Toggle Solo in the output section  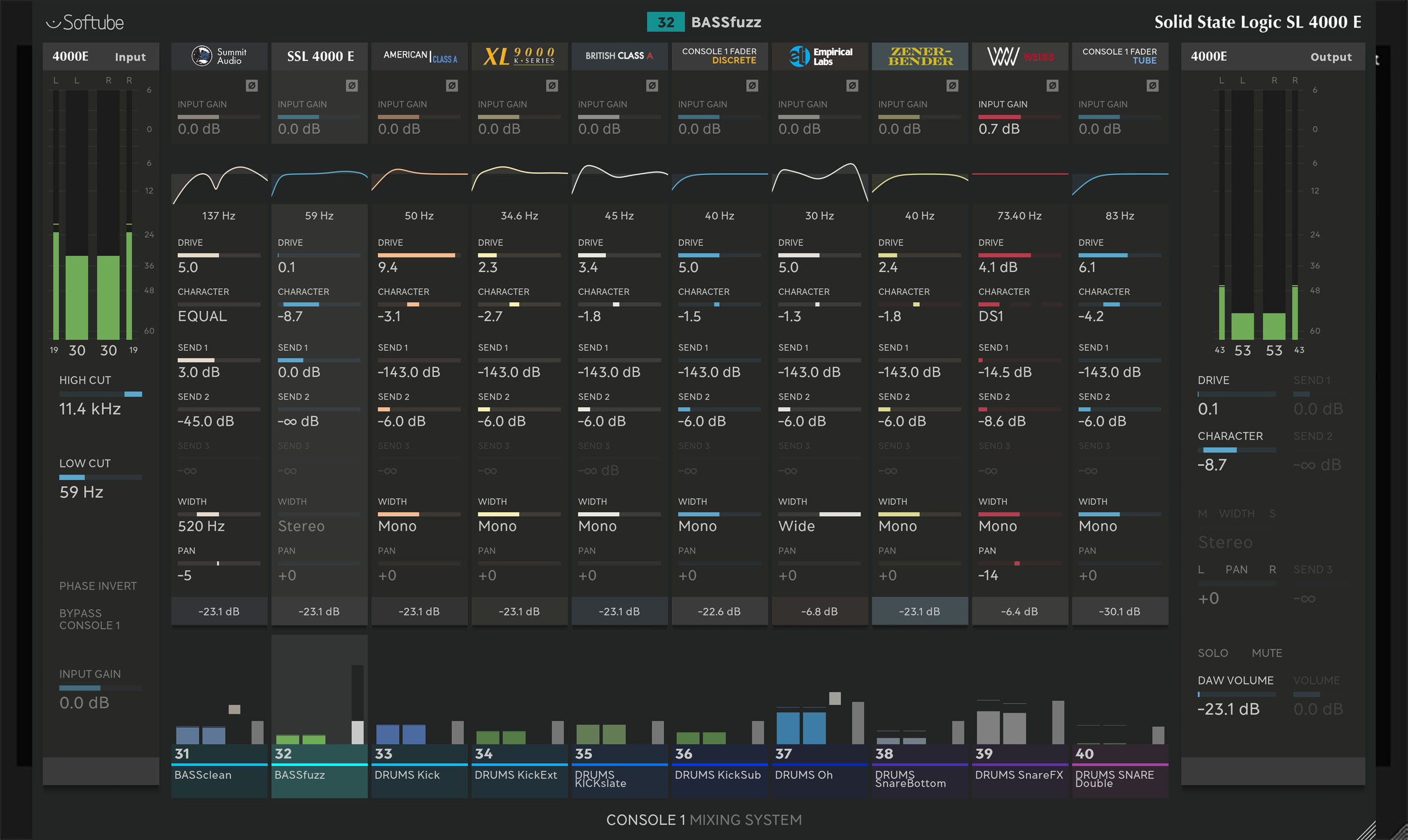tap(1213, 653)
